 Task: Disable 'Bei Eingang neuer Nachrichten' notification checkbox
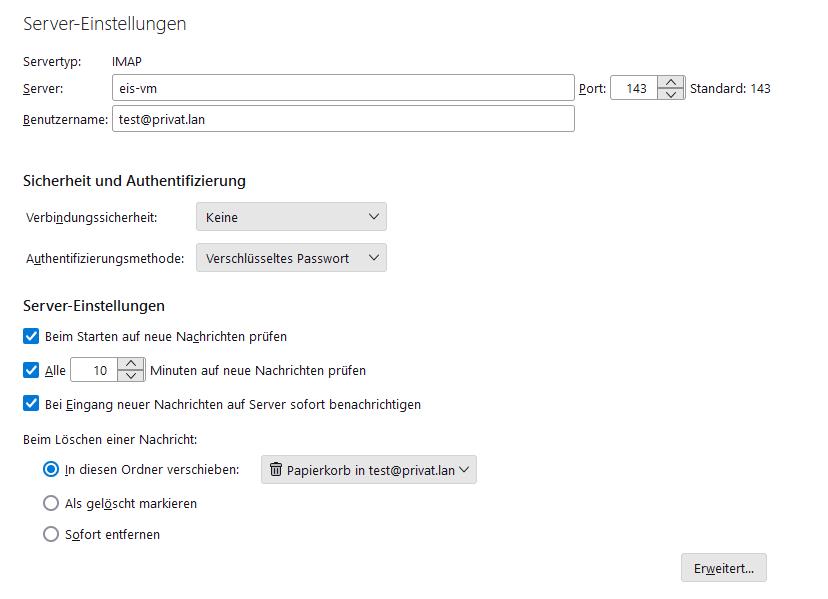(31, 404)
